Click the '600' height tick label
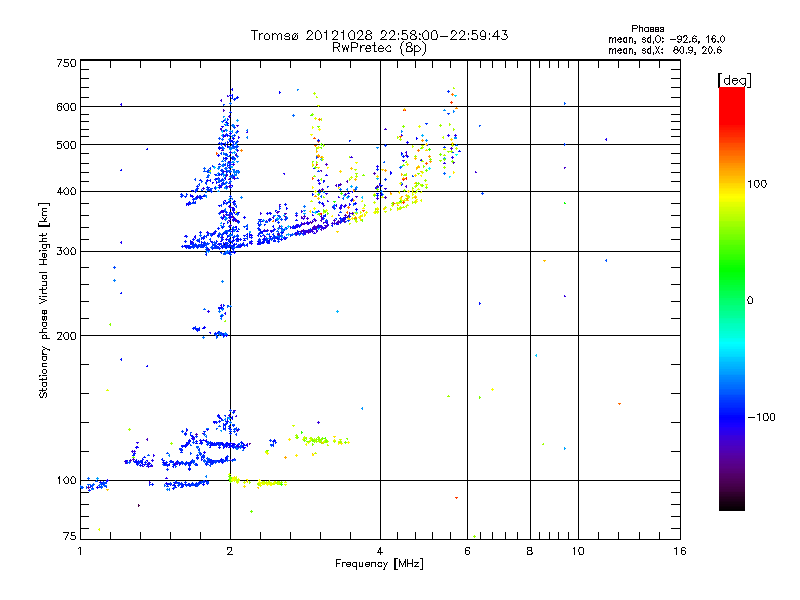This screenshot has width=800, height=600. 66,107
